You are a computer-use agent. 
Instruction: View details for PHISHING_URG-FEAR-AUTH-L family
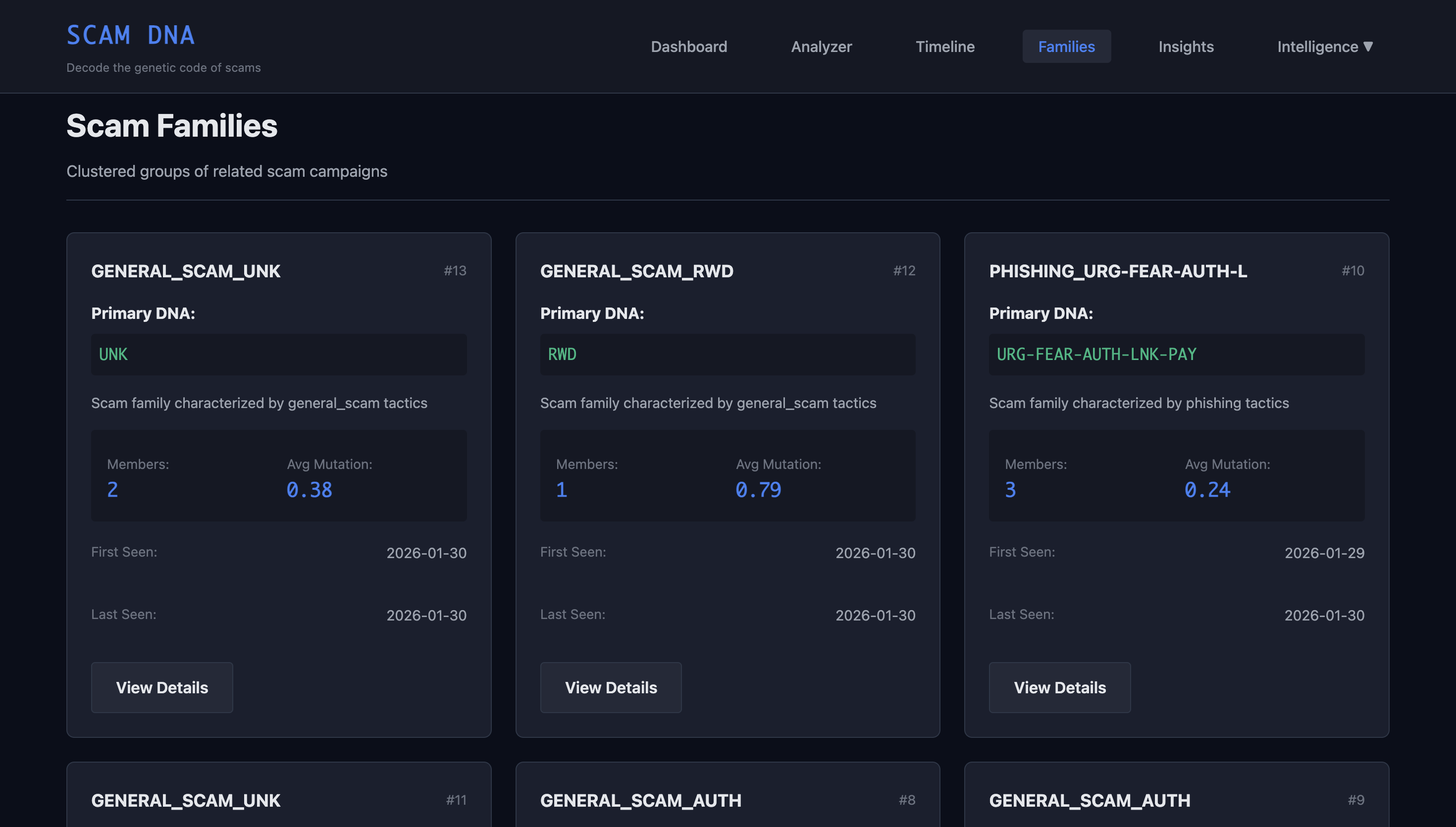1059,687
